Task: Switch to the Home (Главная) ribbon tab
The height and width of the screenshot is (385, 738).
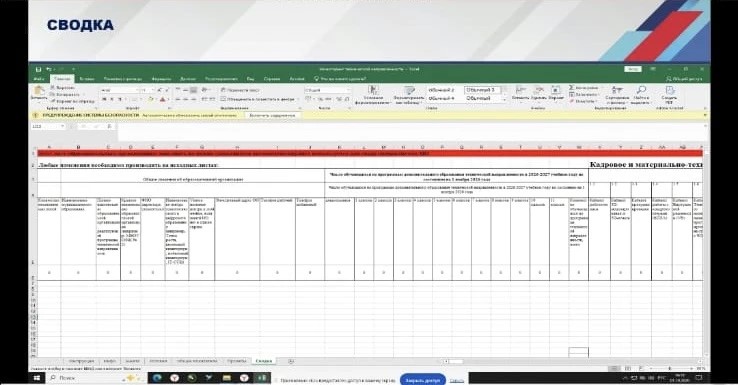Action: click(x=62, y=79)
